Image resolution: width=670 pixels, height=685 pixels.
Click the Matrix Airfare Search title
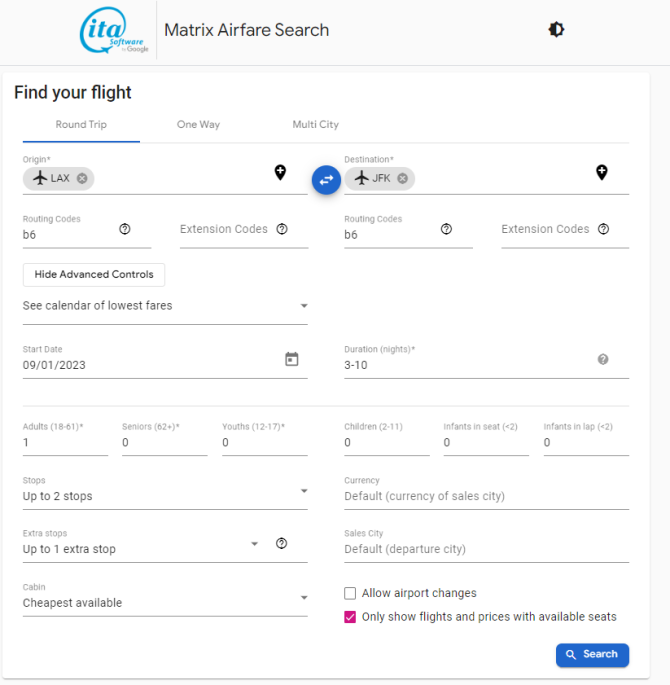coord(246,30)
